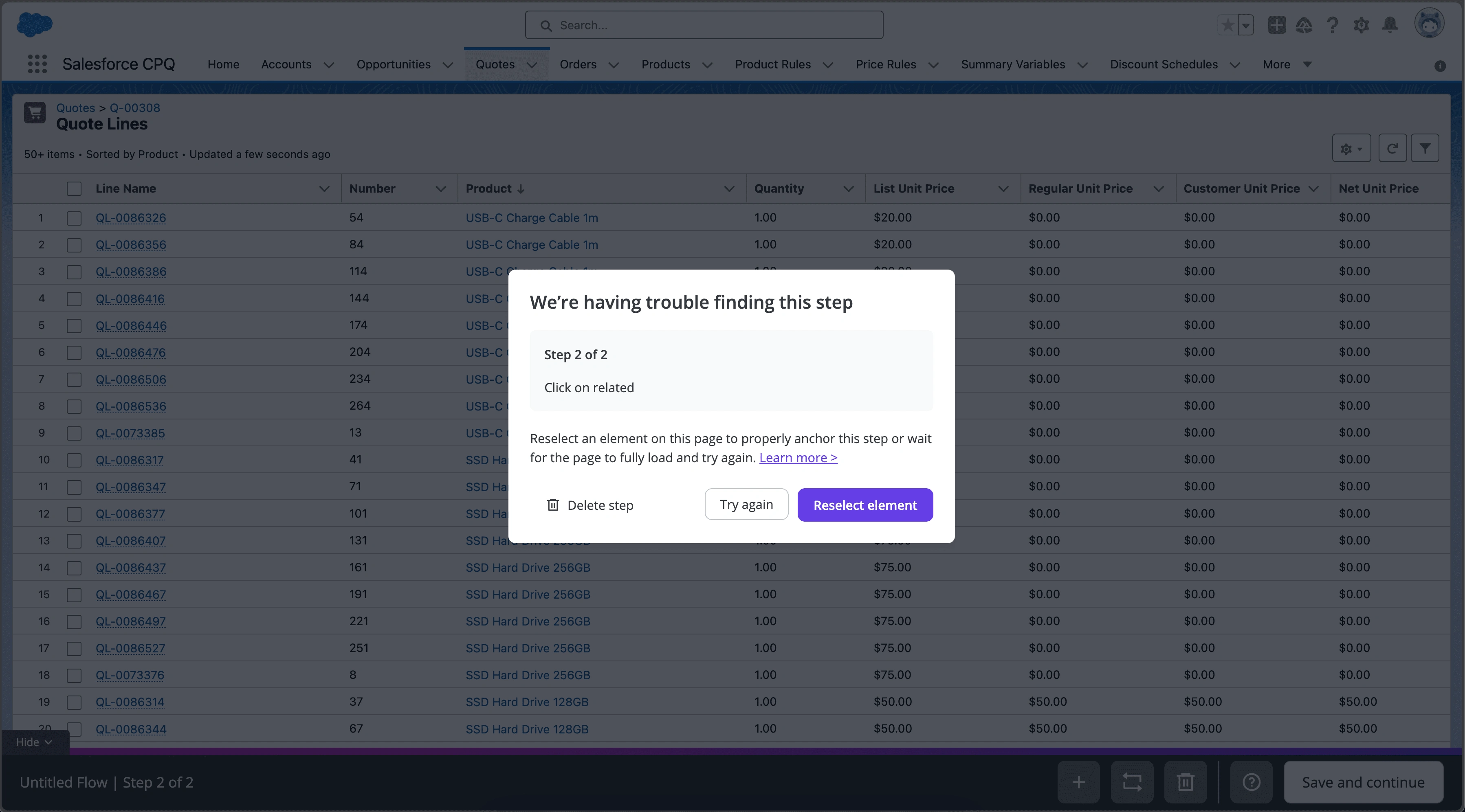The width and height of the screenshot is (1465, 812).
Task: Refresh the Quote Lines list
Action: pyautogui.click(x=1392, y=148)
